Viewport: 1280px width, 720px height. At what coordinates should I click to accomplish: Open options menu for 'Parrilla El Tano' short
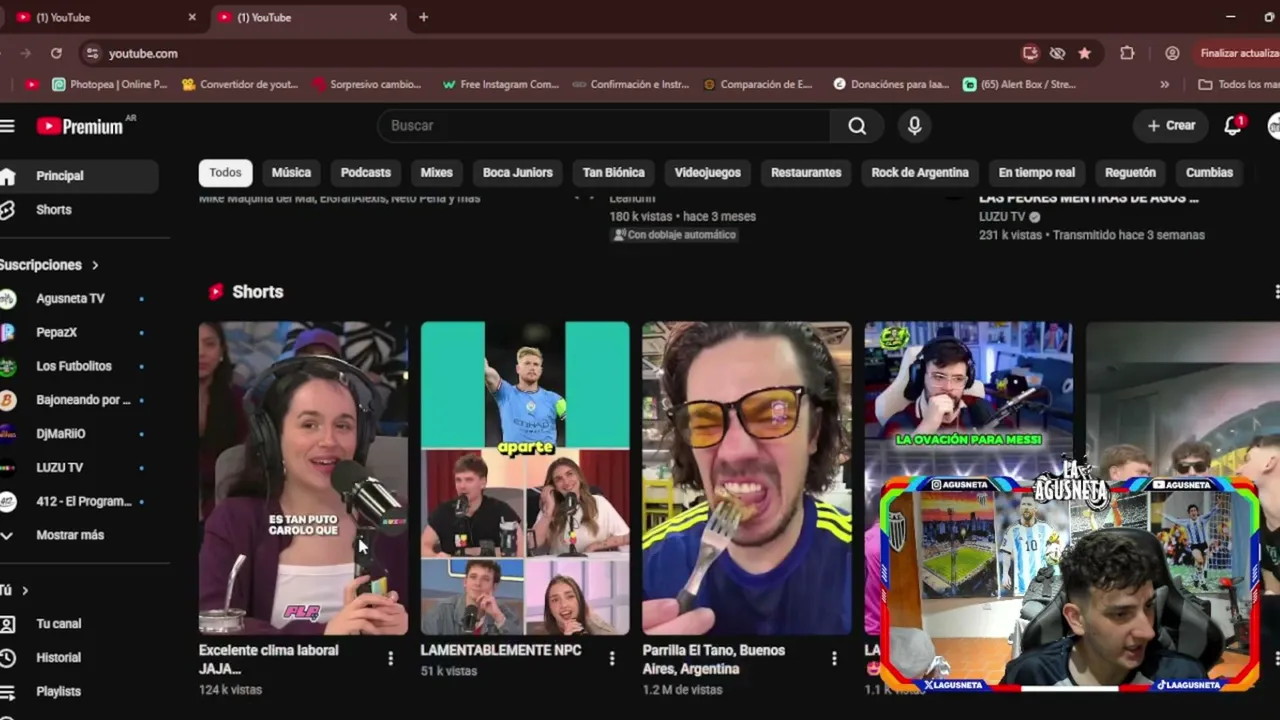point(834,658)
